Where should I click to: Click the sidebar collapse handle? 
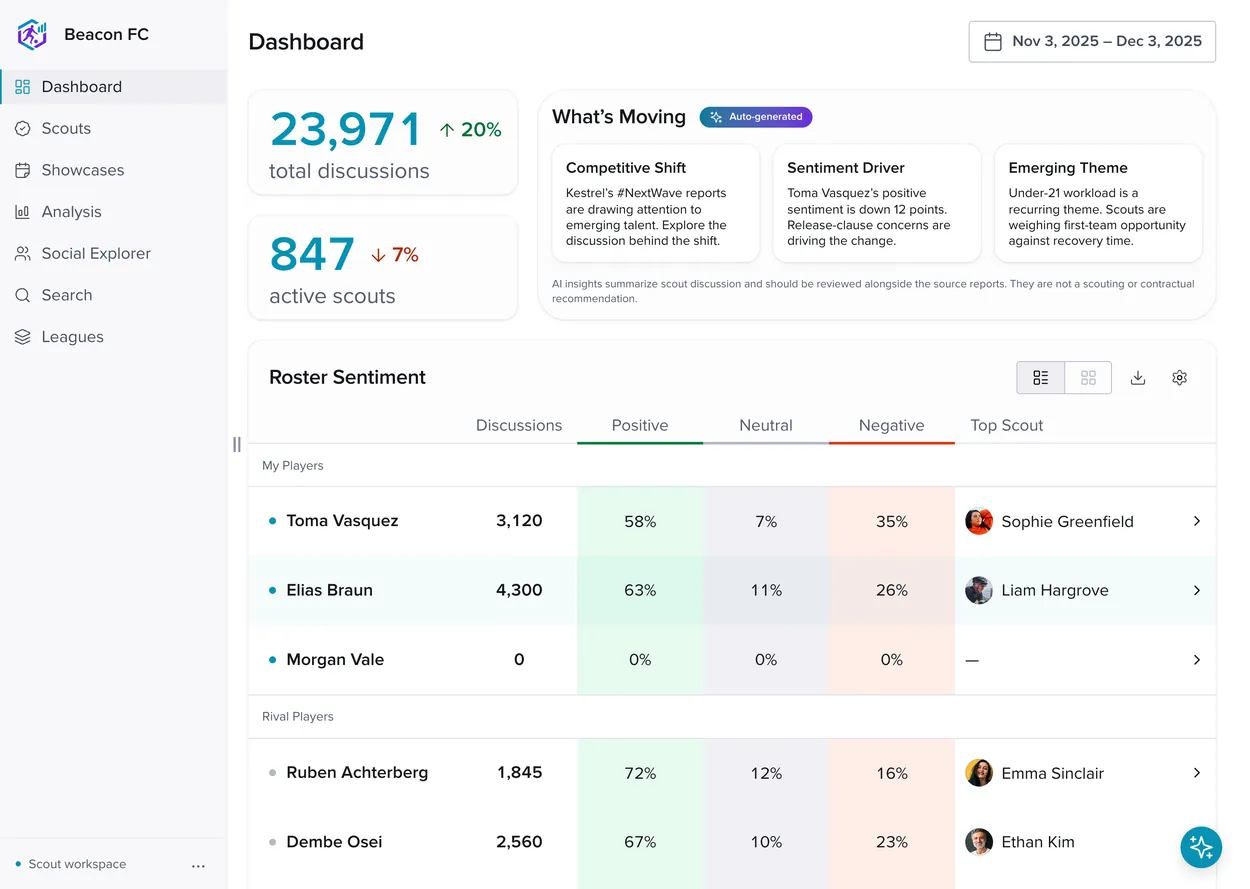click(237, 444)
